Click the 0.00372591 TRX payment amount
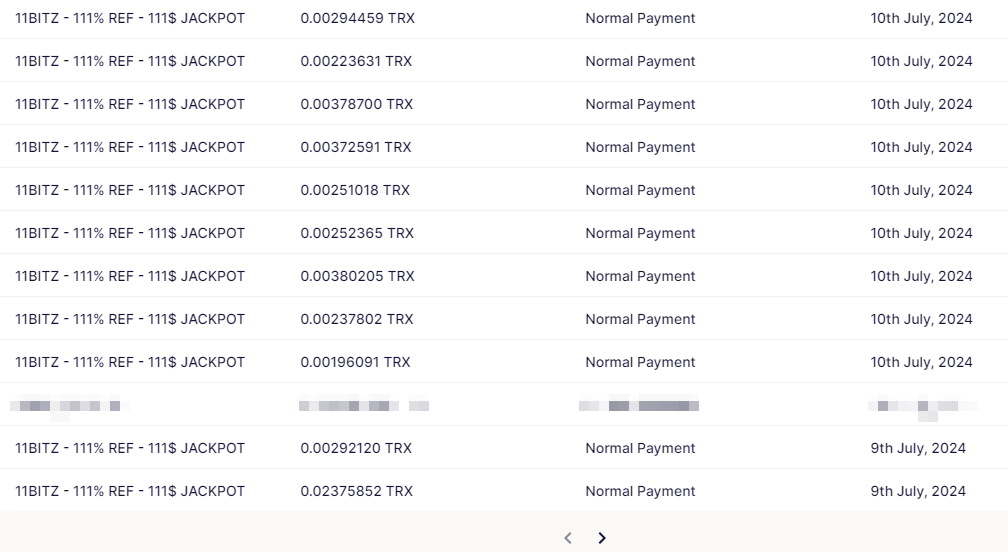The width and height of the screenshot is (1008, 552). click(356, 147)
